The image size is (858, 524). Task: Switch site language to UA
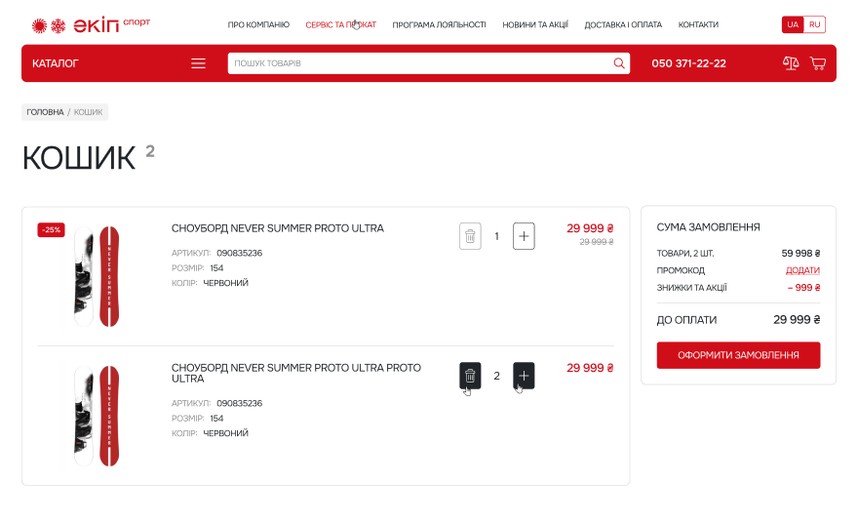tap(793, 25)
